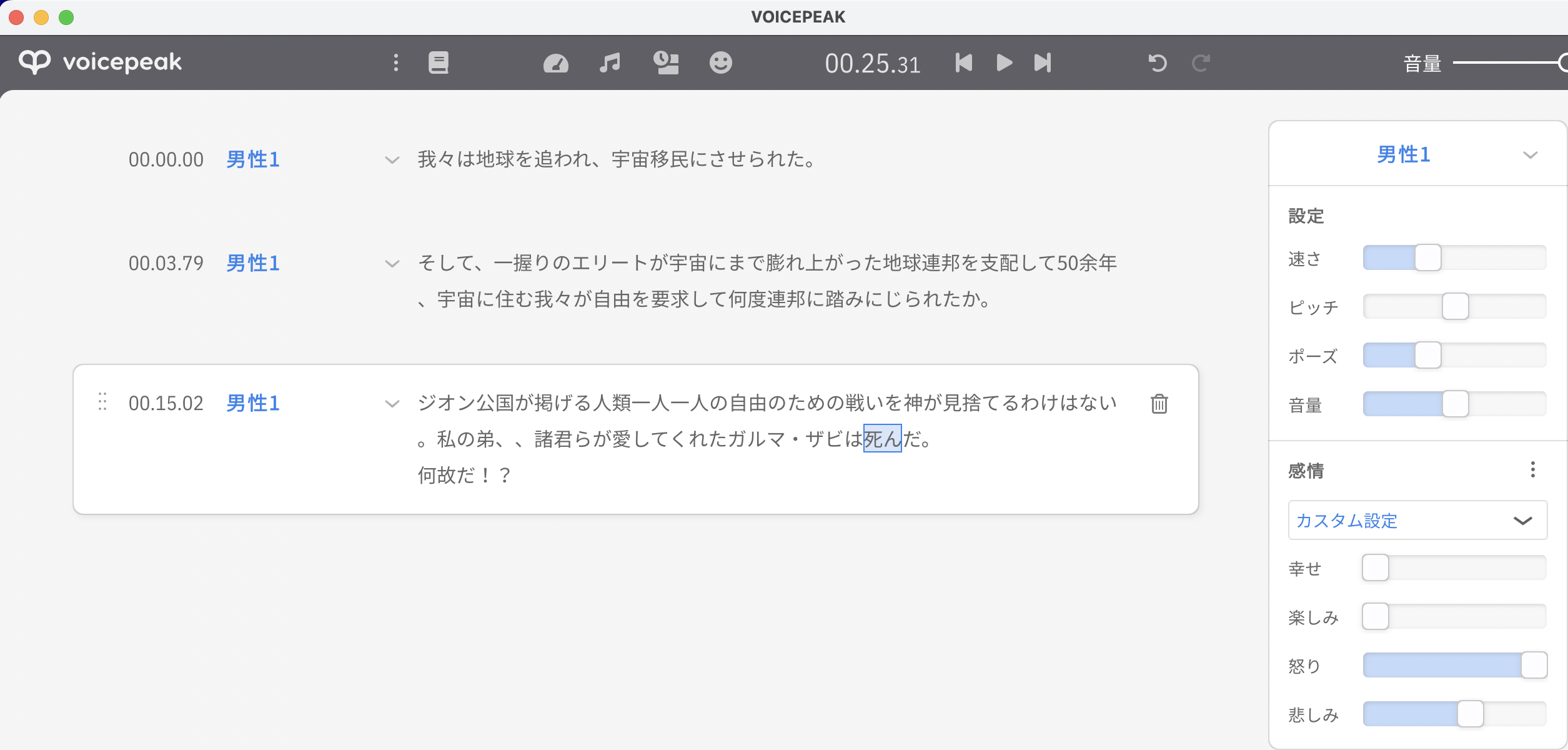Adjust the ポーズ pause slider
Screen dimensions: 1568x750
1454,355
